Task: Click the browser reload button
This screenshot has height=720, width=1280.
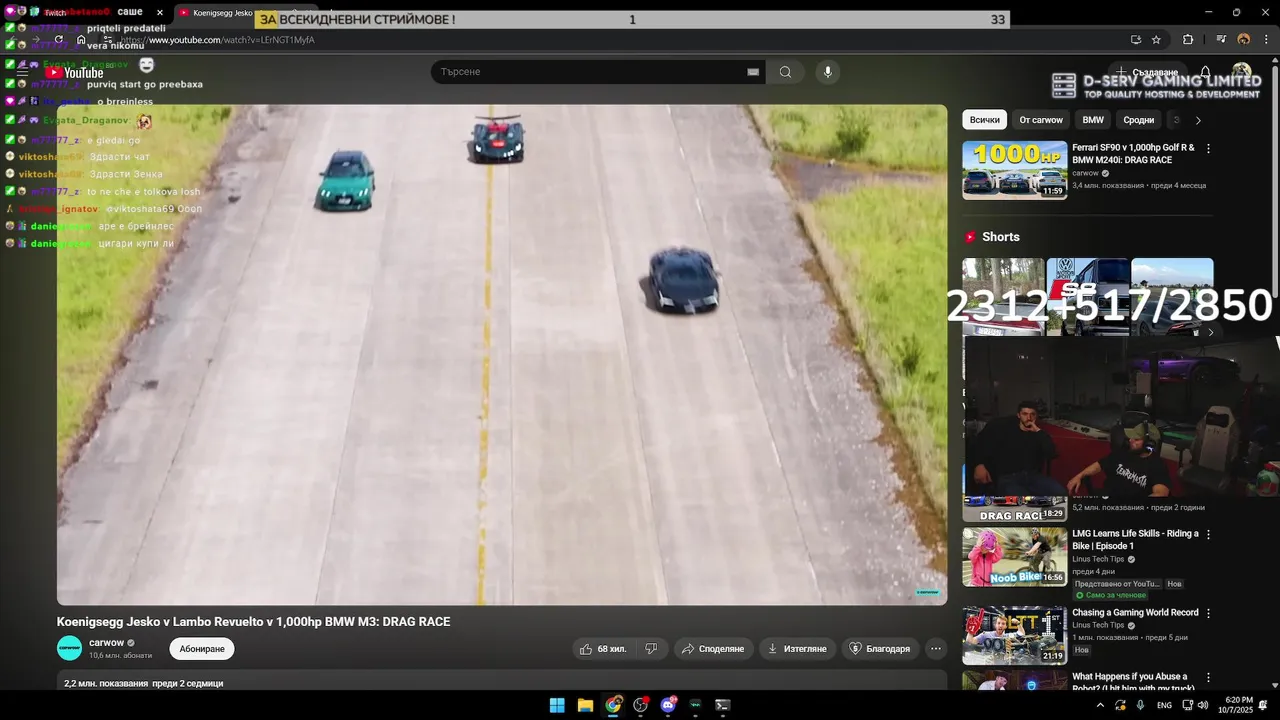Action: coord(59,40)
